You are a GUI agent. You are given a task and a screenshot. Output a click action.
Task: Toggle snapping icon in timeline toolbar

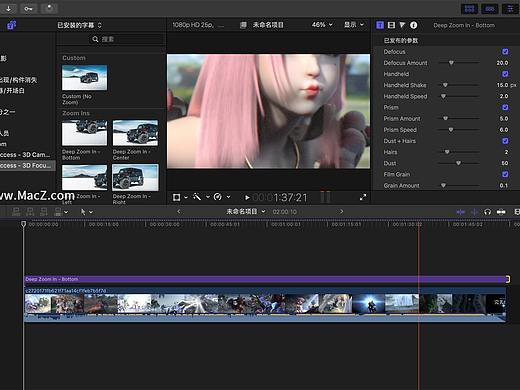(501, 212)
